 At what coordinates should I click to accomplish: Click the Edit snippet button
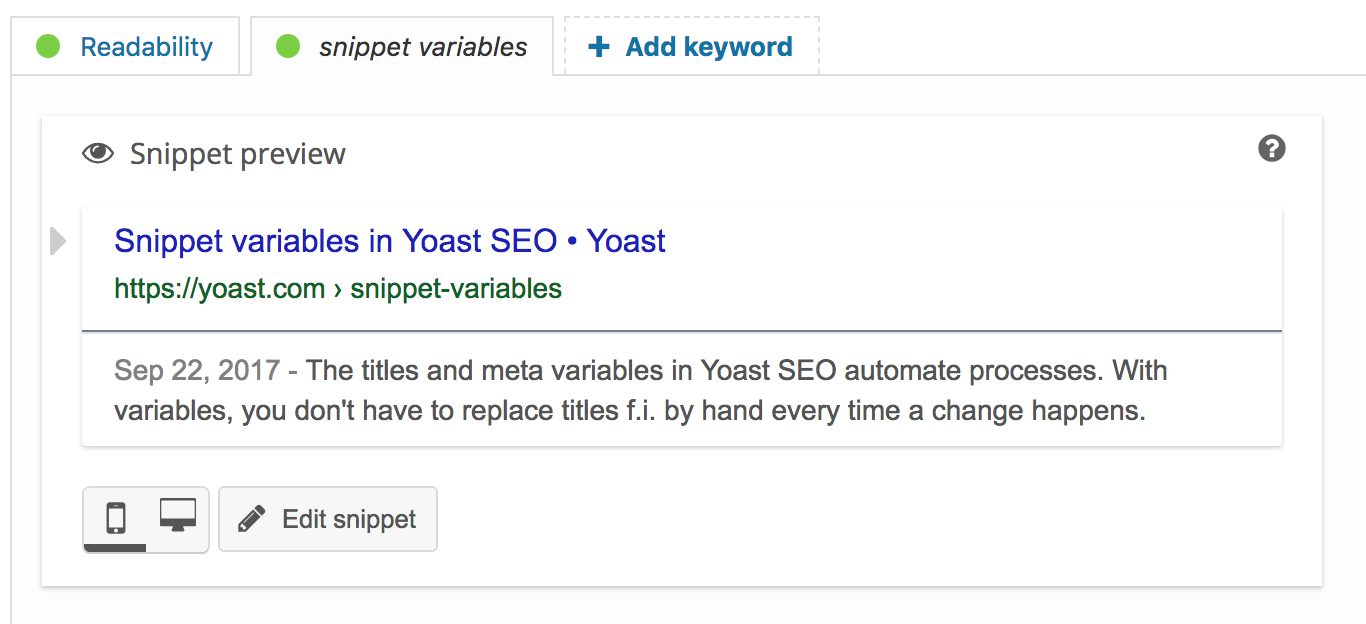coord(328,519)
